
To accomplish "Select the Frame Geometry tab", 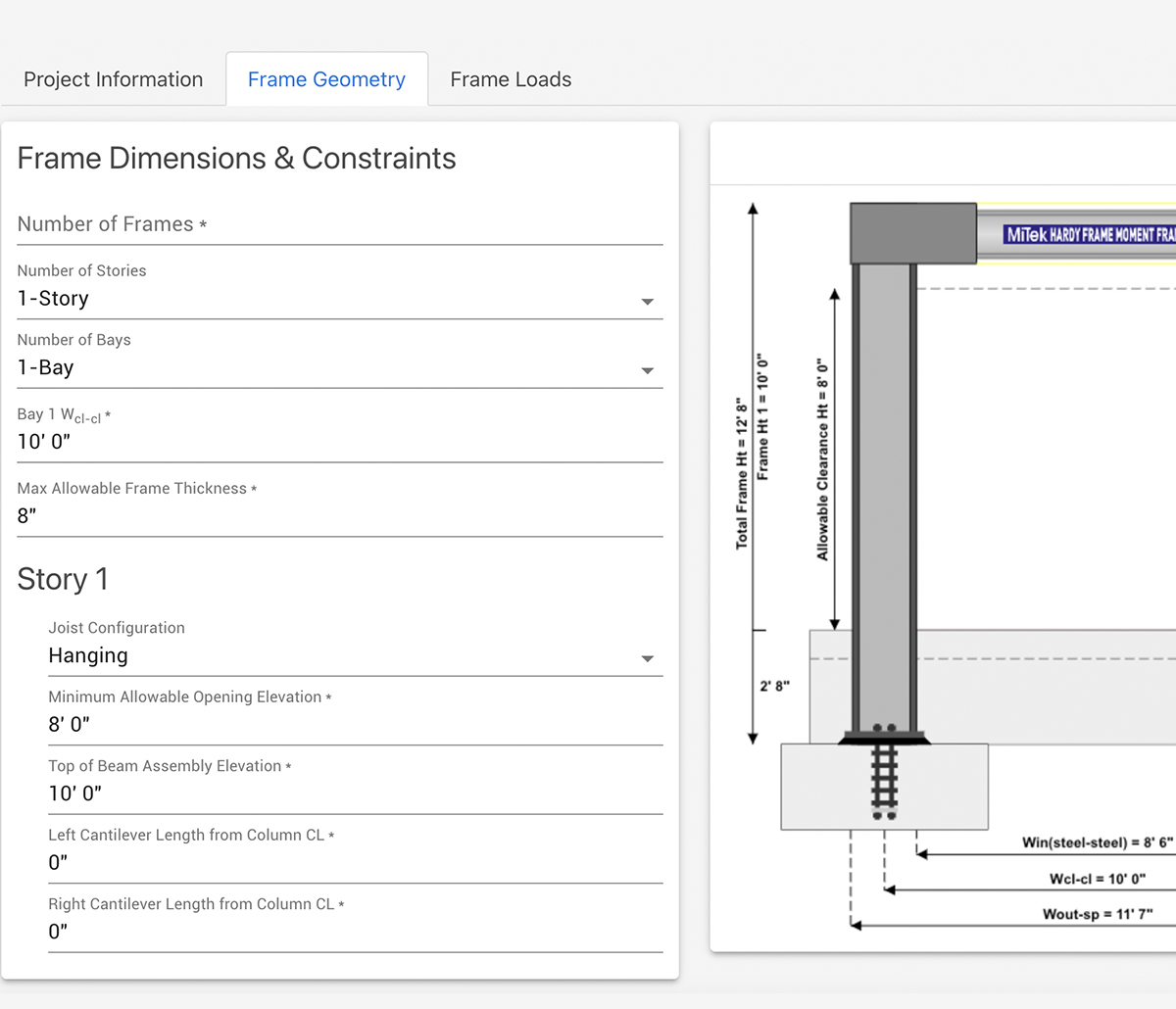I will 326,79.
